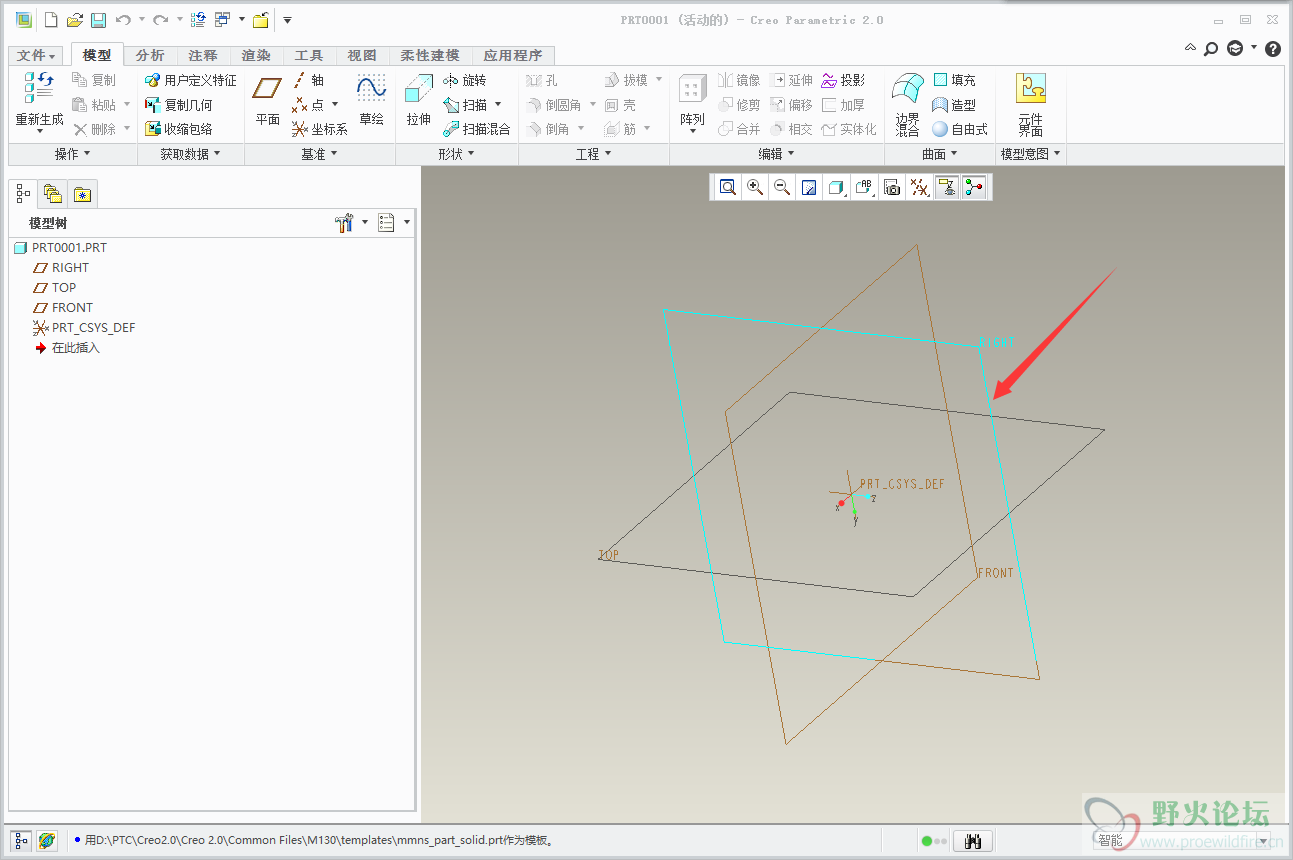Select the 轴 (Axis) tool
This screenshot has height=860, width=1293.
(308, 80)
